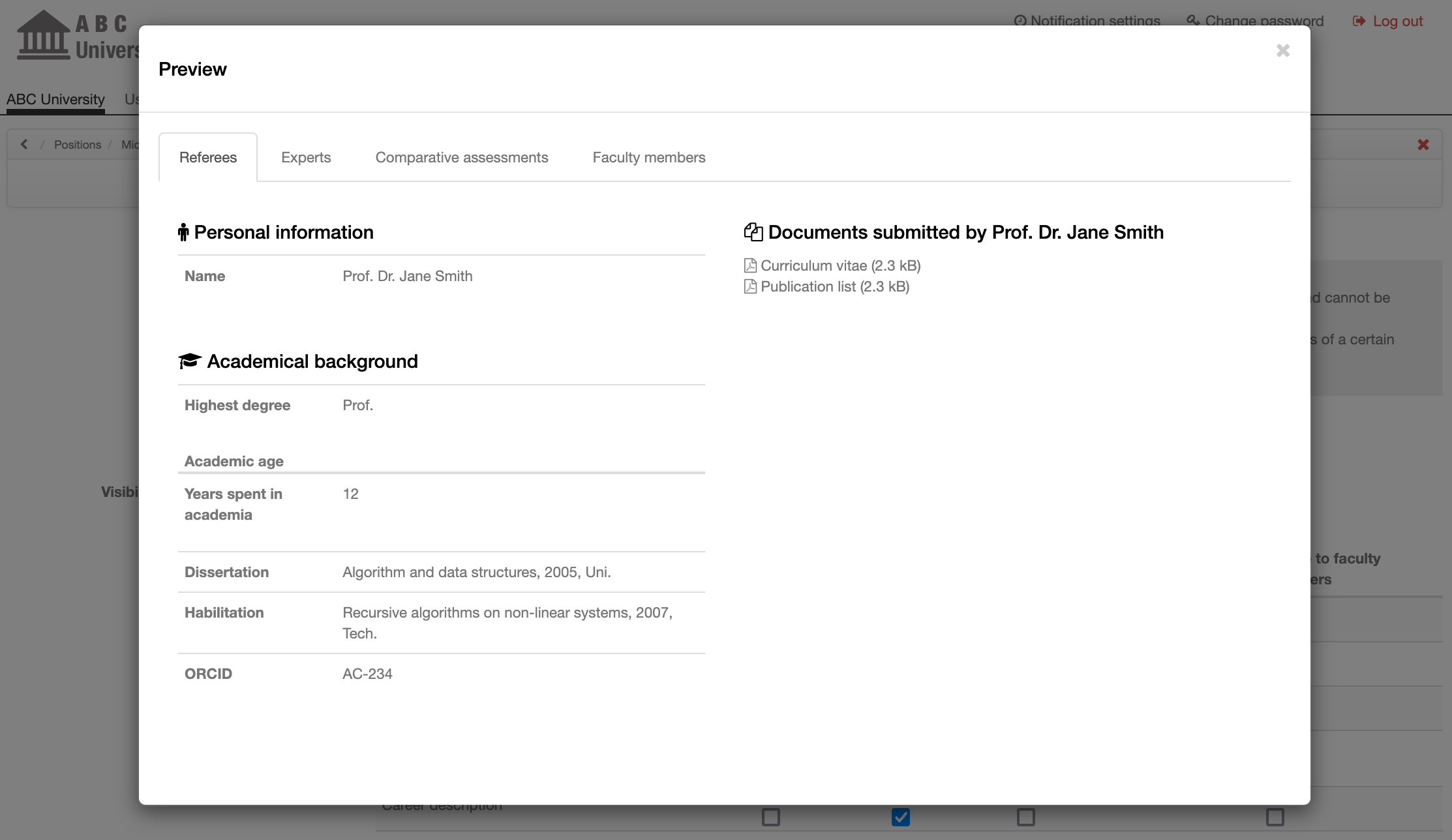Click the Publication list document icon

click(750, 287)
